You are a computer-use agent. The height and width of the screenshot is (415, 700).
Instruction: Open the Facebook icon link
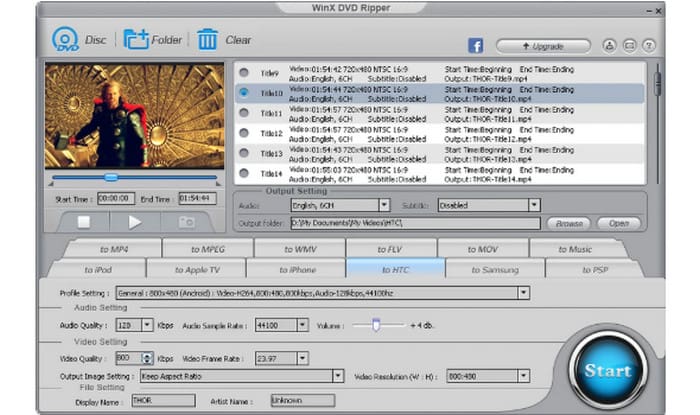[x=476, y=46]
